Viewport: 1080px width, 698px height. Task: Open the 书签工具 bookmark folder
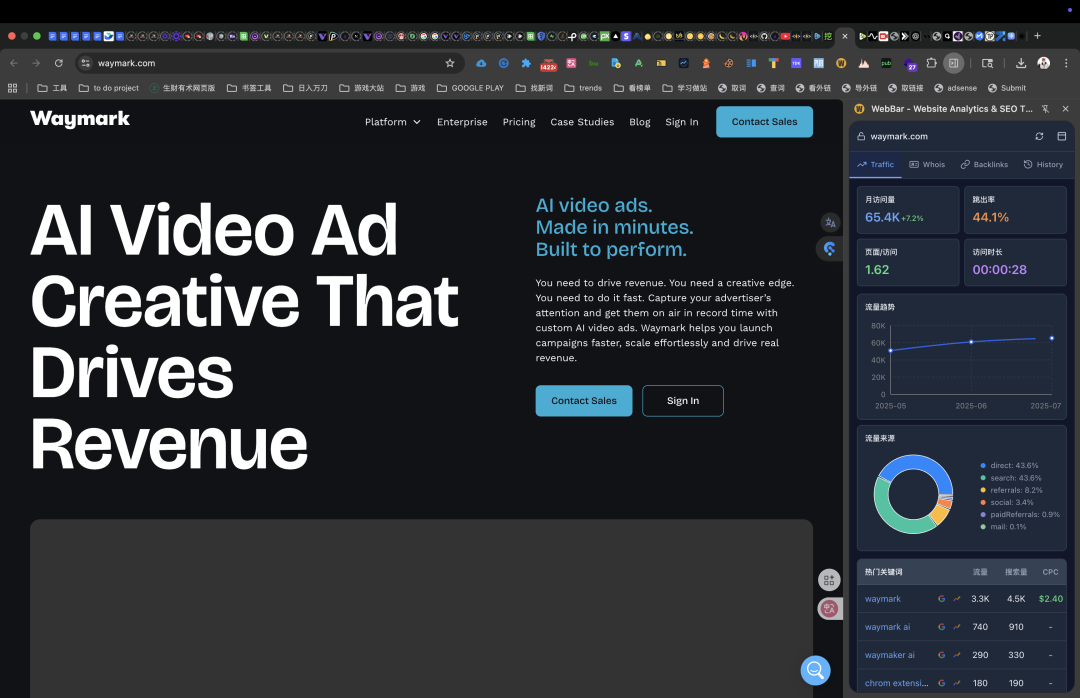pos(249,88)
